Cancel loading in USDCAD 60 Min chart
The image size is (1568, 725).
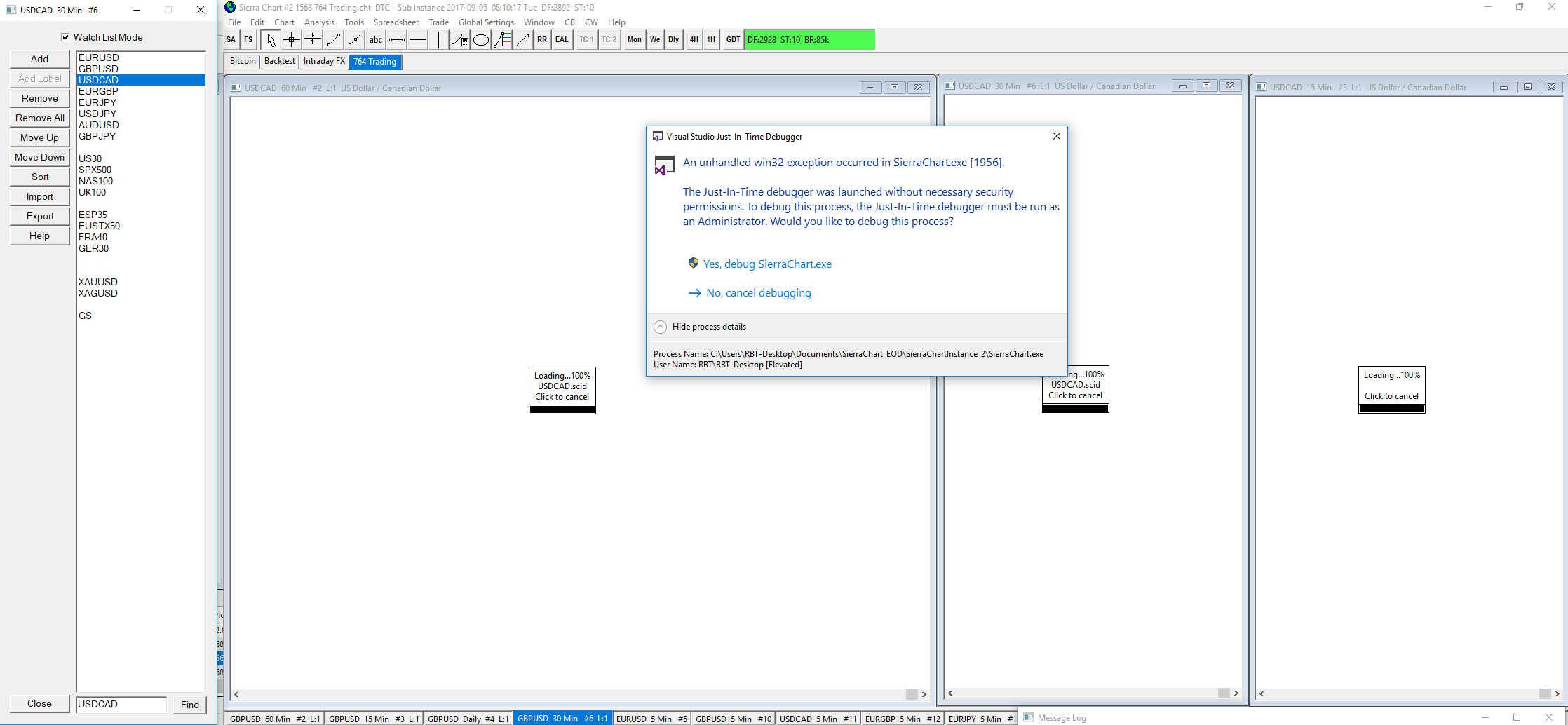click(562, 391)
